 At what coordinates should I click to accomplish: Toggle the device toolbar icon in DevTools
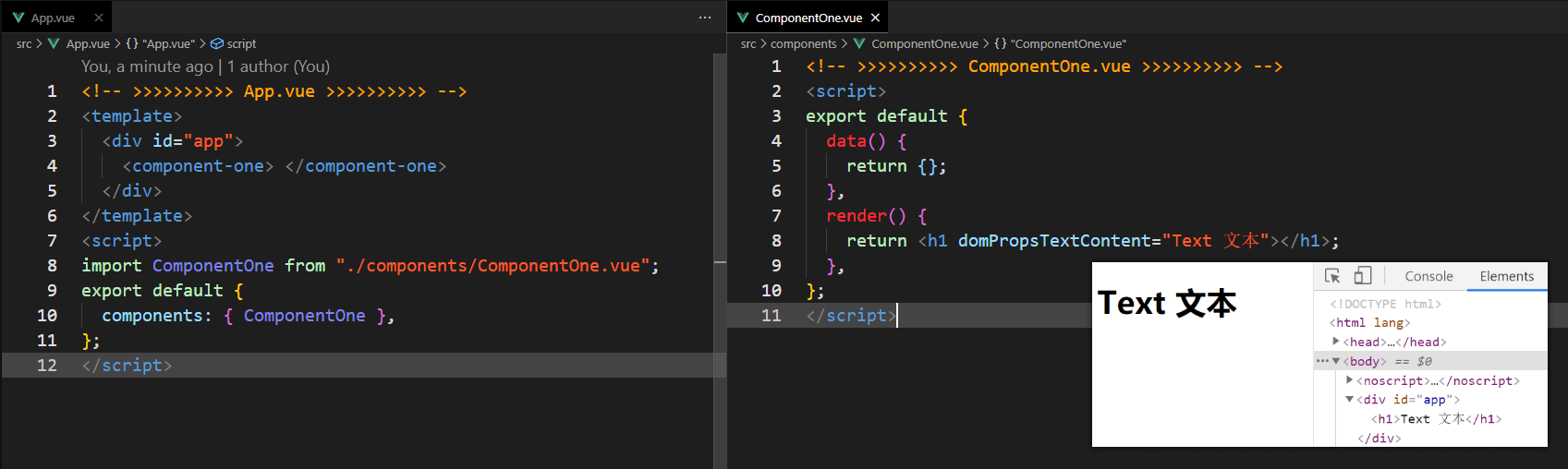click(x=1363, y=276)
